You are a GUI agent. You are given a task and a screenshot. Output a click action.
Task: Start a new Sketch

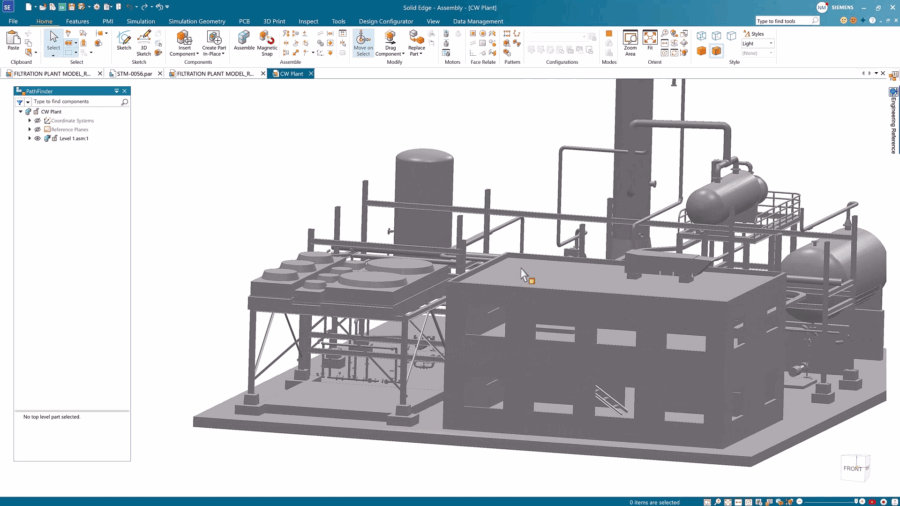pos(123,41)
